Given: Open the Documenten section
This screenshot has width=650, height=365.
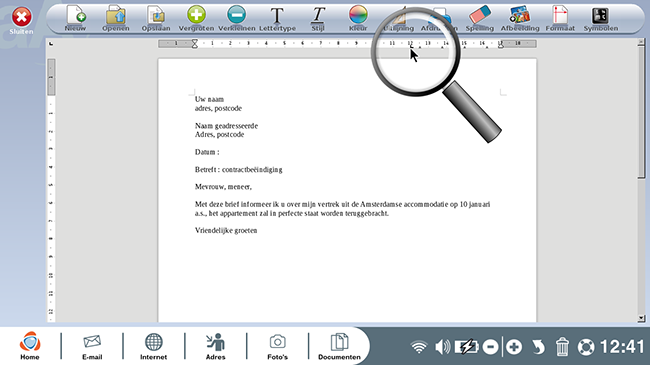Looking at the screenshot, I should click(339, 346).
